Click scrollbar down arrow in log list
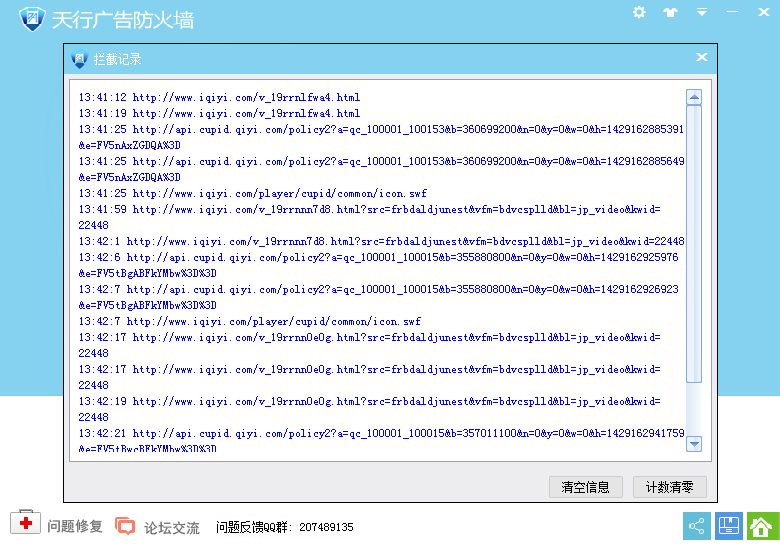This screenshot has width=780, height=547. coord(694,444)
